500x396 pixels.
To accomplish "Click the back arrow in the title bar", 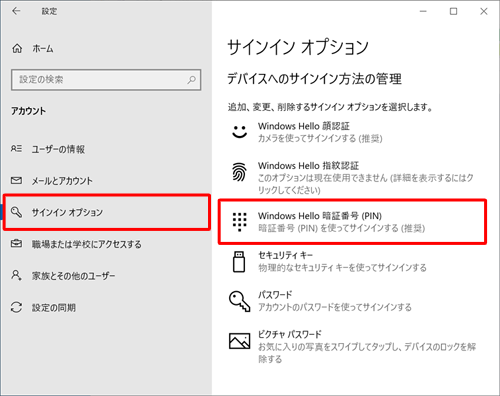I will tap(16, 11).
